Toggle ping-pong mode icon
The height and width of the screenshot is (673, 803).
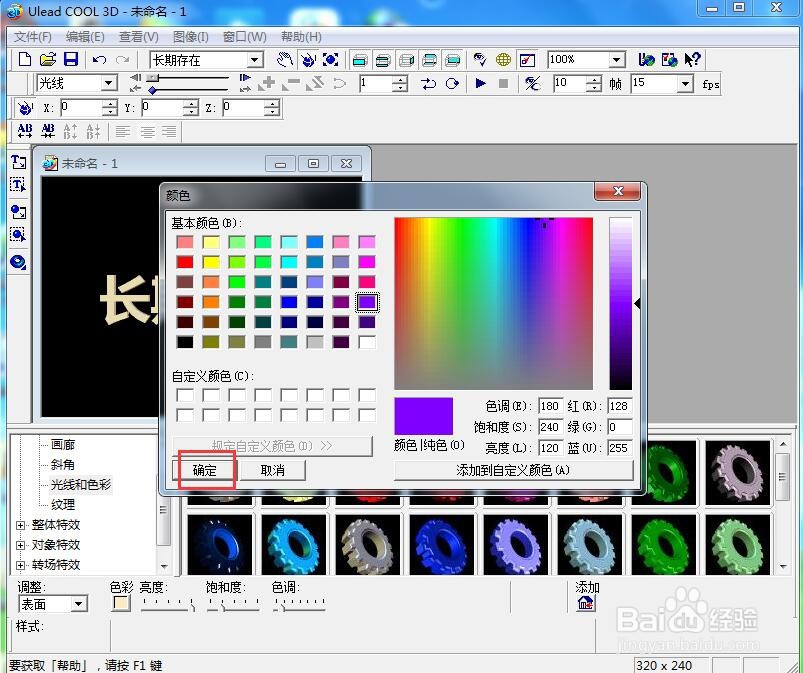(428, 83)
